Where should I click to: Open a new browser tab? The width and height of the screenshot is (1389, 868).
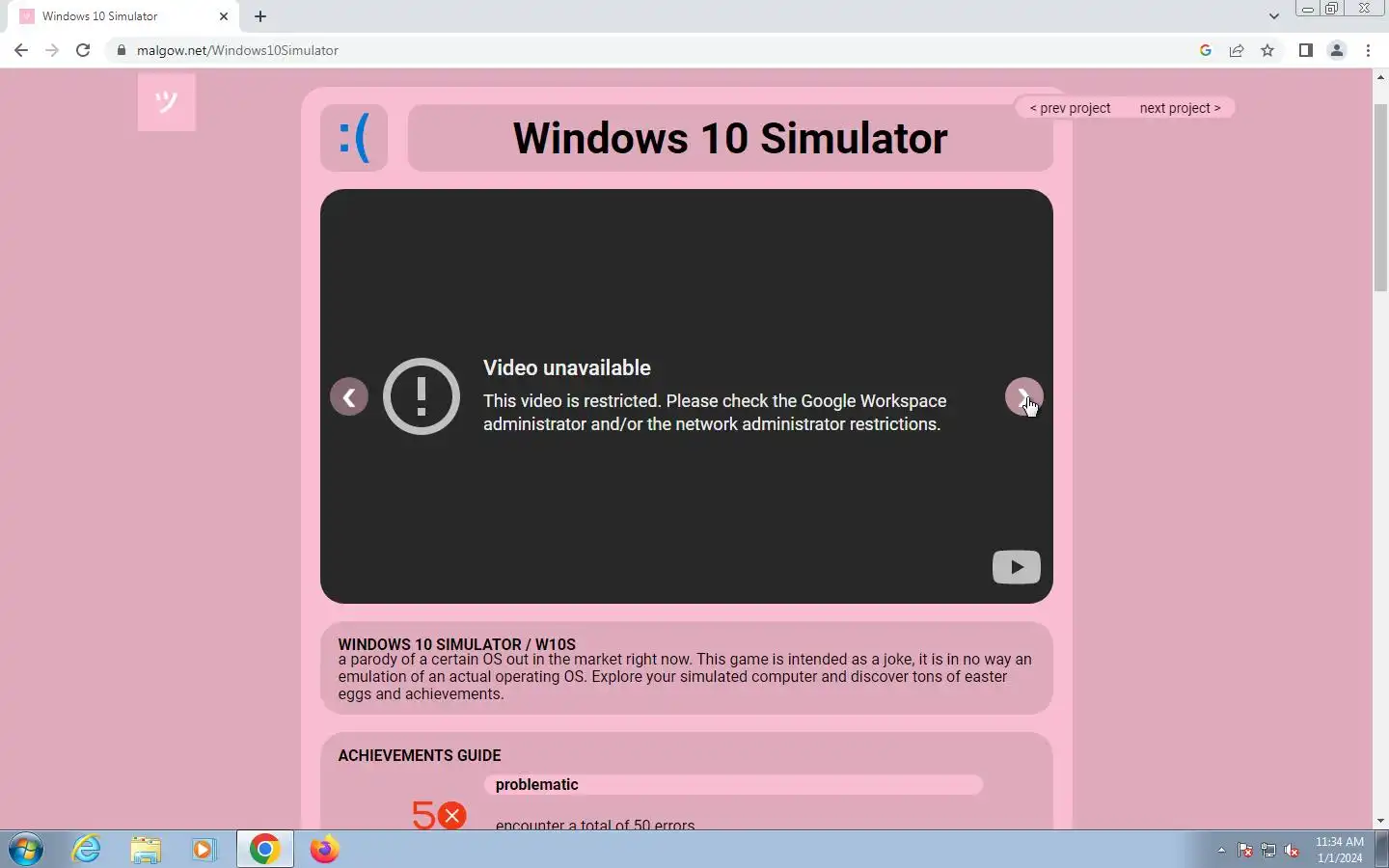pyautogui.click(x=260, y=16)
